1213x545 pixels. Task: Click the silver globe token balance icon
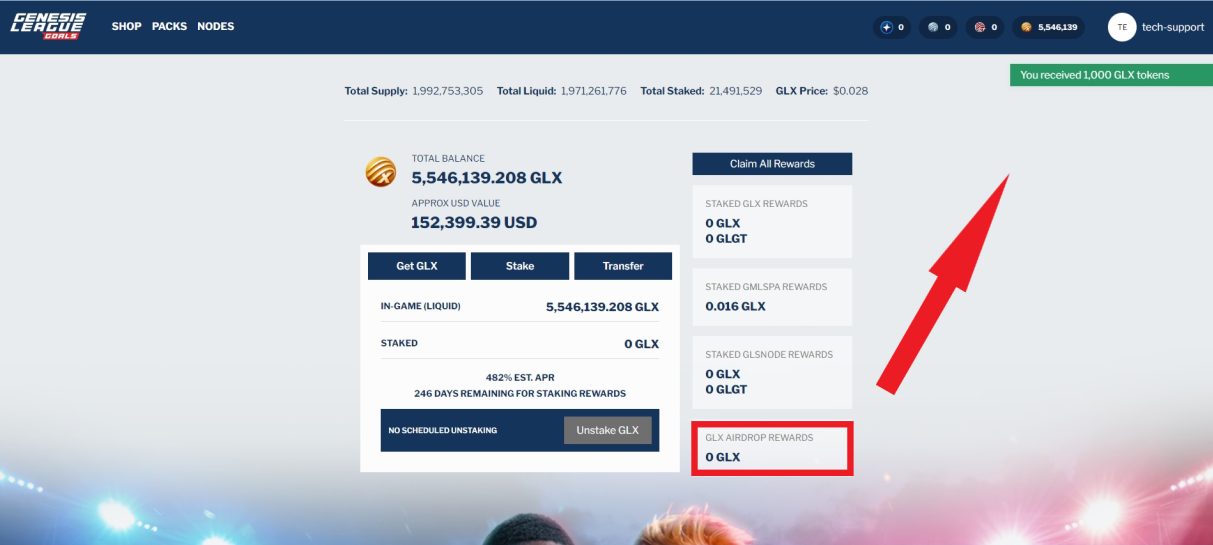tap(933, 27)
